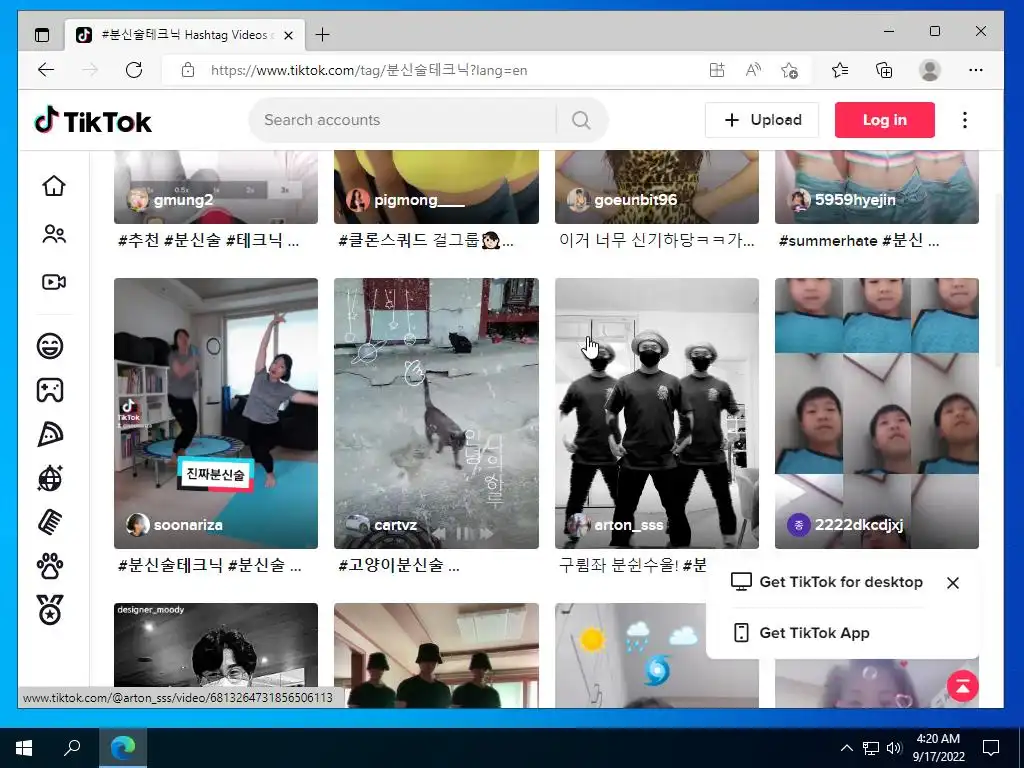This screenshot has height=768, width=1024.
Task: Open the arton_sss masked dancers video
Action: click(657, 413)
